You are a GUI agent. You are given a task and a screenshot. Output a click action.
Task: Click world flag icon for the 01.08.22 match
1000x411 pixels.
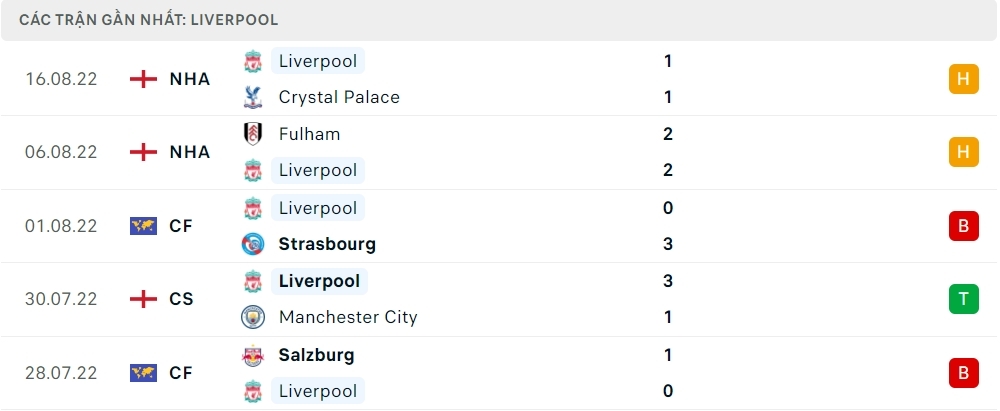click(x=144, y=226)
